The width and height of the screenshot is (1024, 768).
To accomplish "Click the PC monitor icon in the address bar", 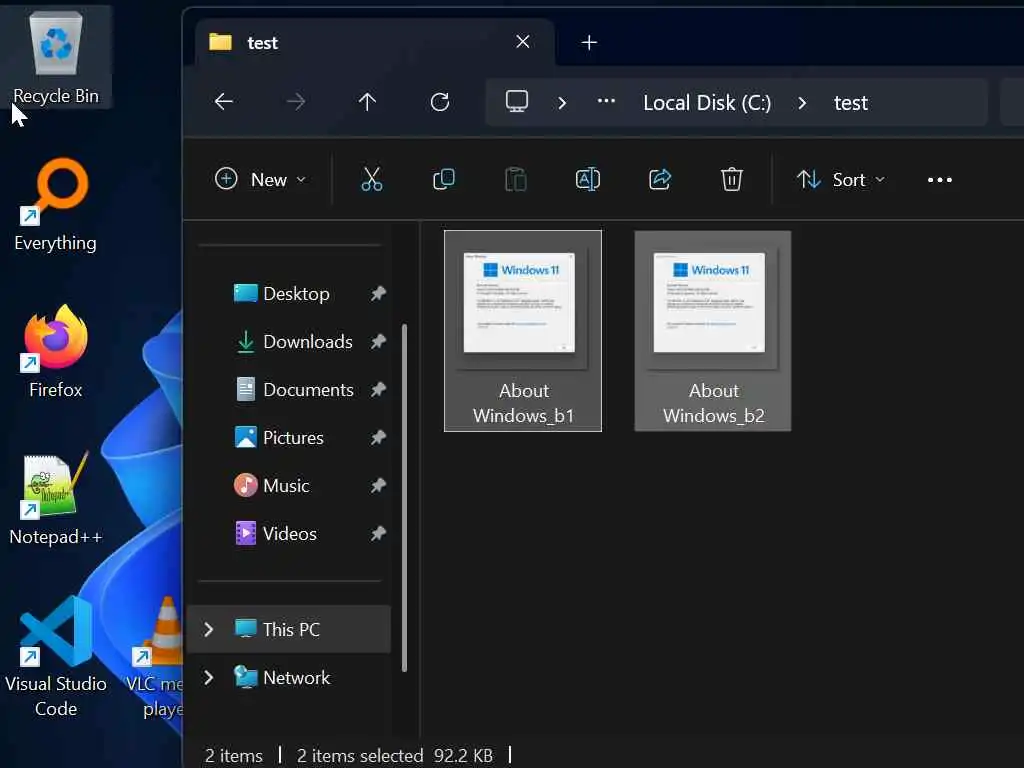I will 517,101.
